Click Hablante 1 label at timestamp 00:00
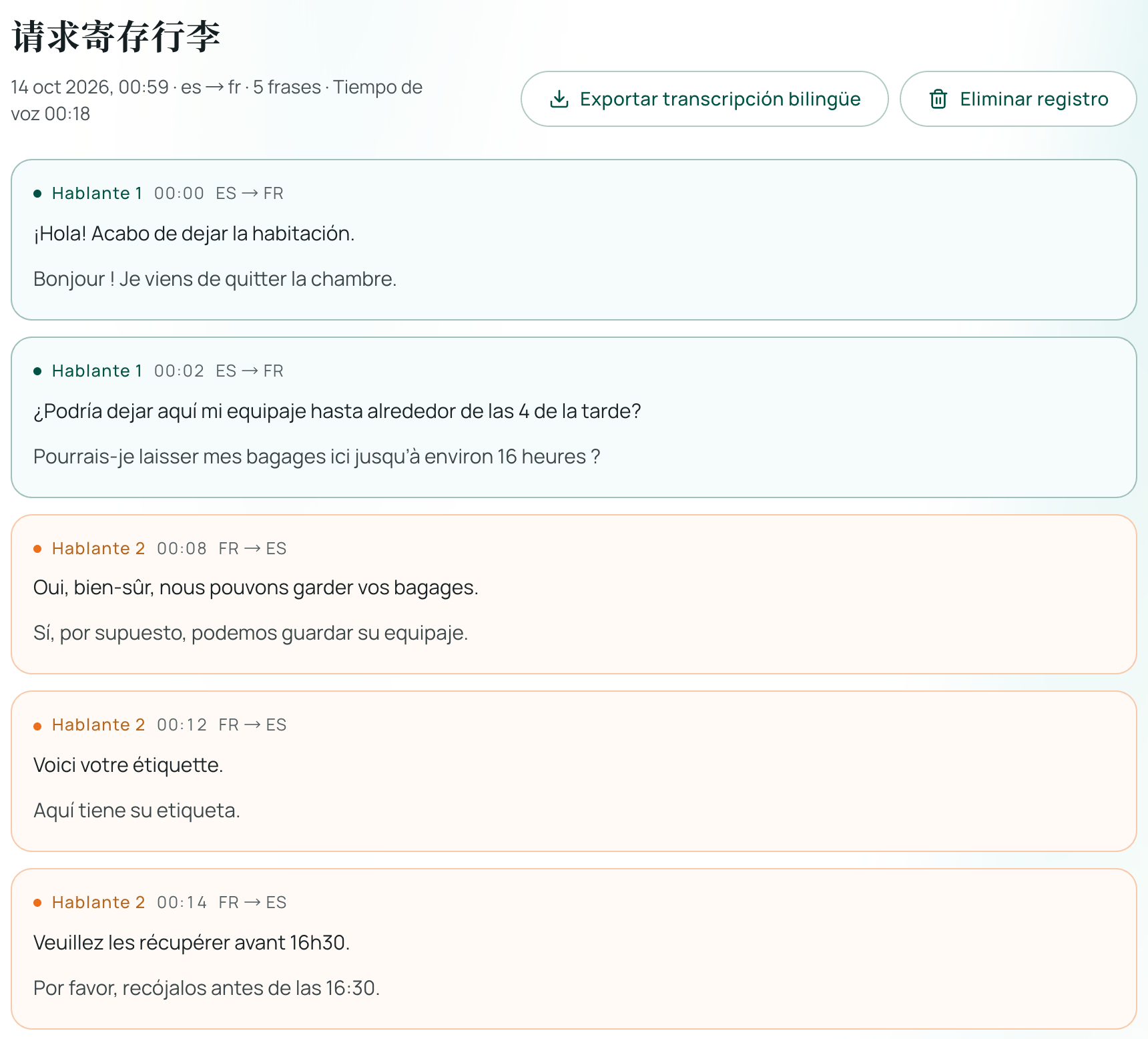This screenshot has width=1148, height=1039. [97, 194]
